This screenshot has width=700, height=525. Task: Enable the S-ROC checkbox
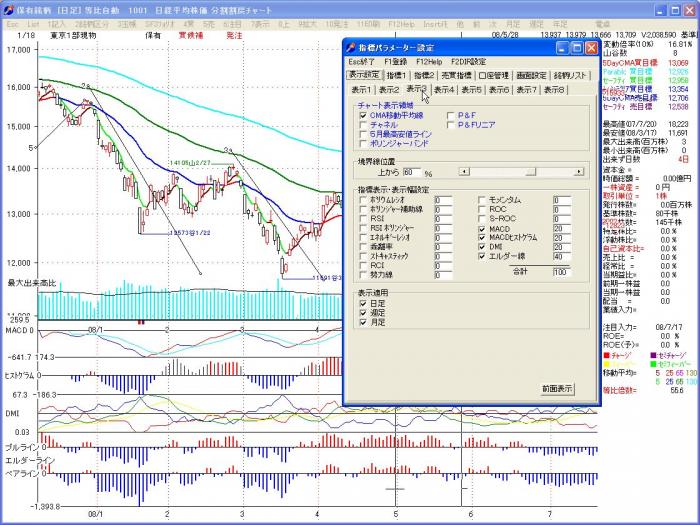coord(482,219)
